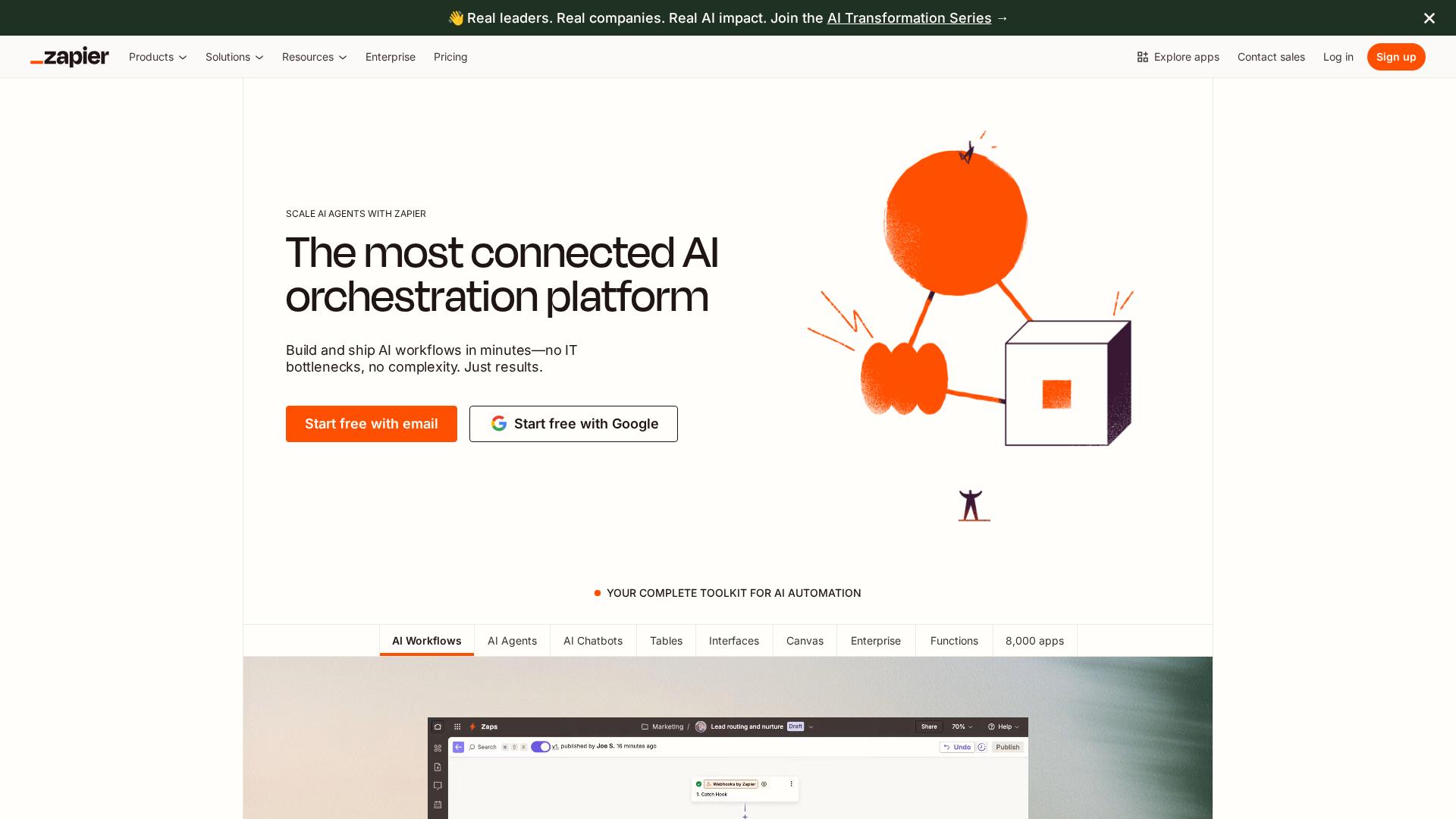Click the document icon in the preview sidebar
The image size is (1456, 819).
click(x=438, y=767)
